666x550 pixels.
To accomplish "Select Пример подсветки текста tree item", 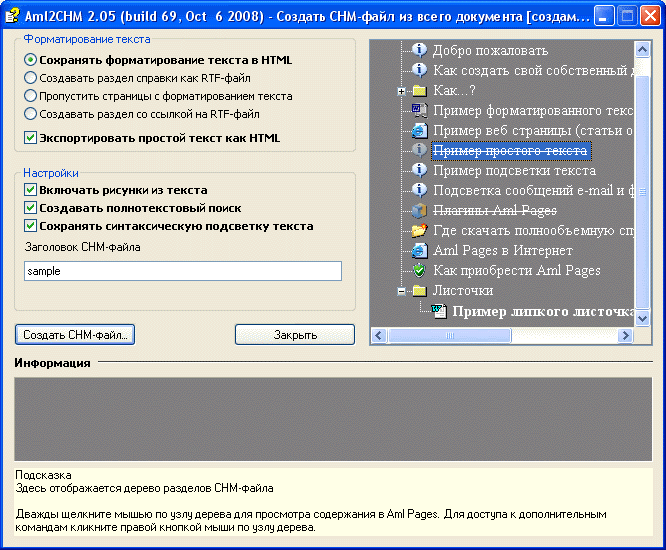I will (514, 170).
